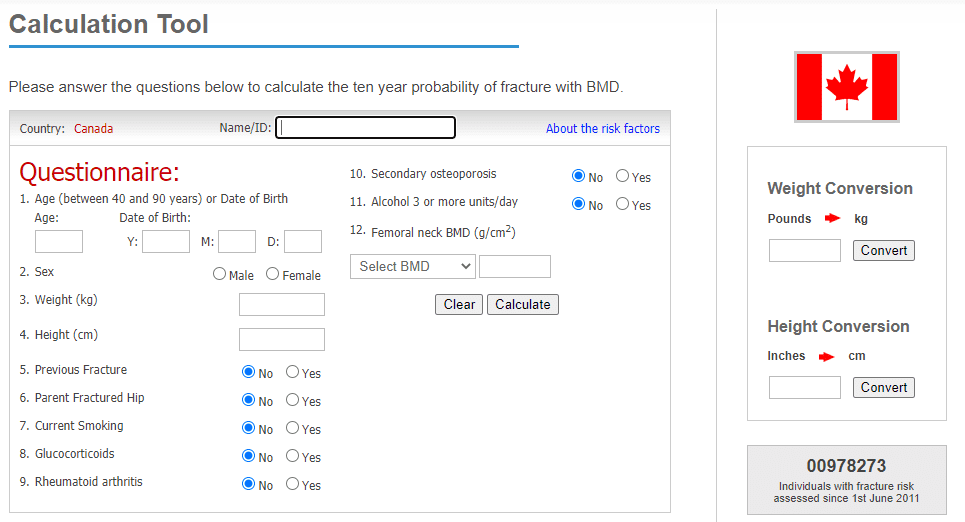Viewport: 965px width, 522px height.
Task: Click the birth month M field
Action: (x=237, y=241)
